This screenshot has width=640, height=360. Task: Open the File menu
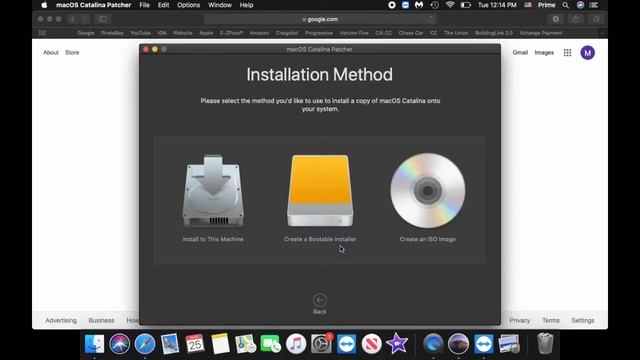tap(144, 5)
